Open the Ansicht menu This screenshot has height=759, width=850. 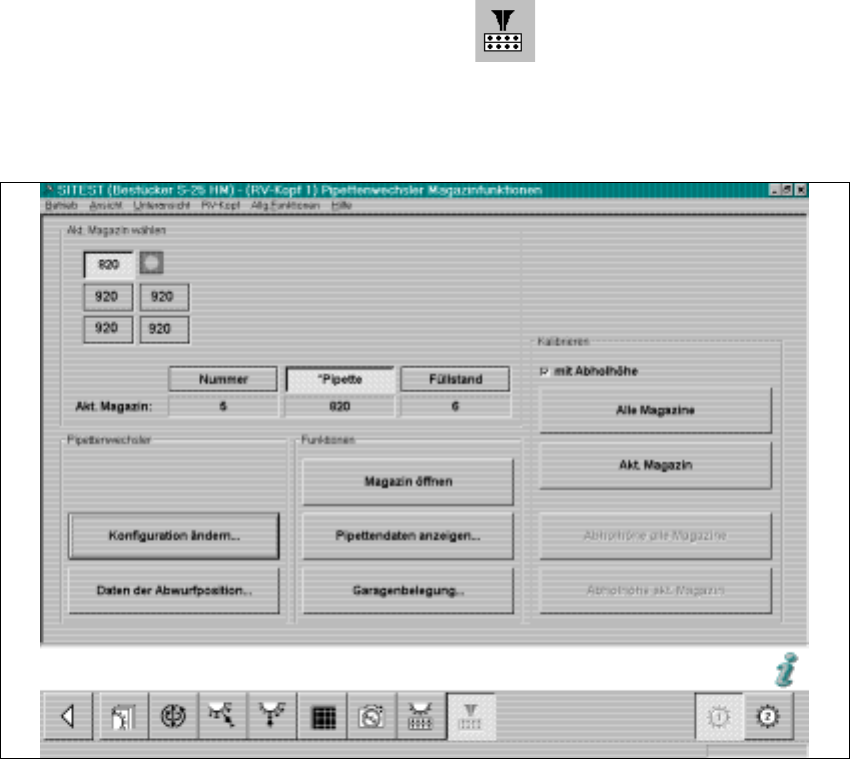coord(105,205)
